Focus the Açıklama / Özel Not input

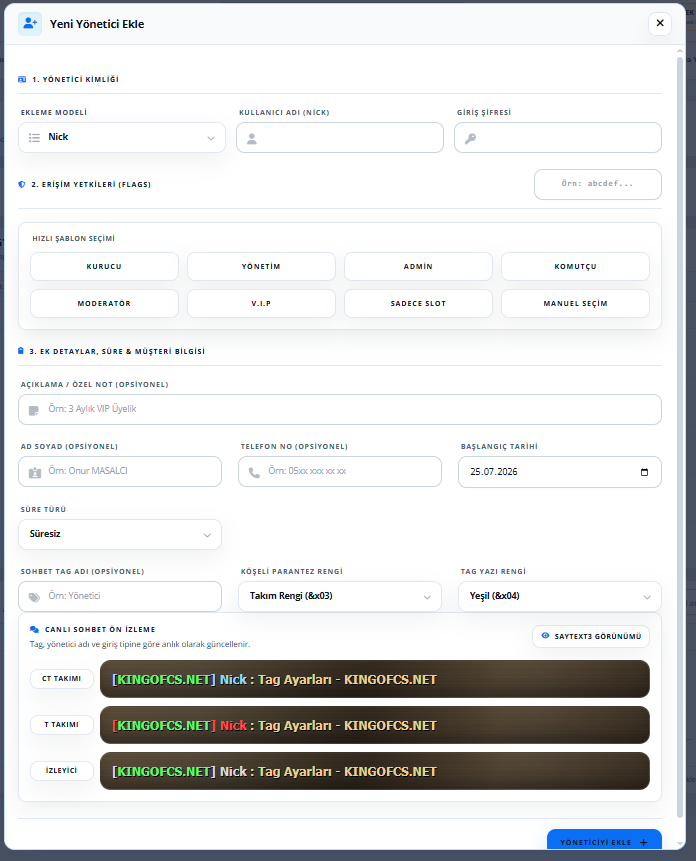[x=340, y=410]
